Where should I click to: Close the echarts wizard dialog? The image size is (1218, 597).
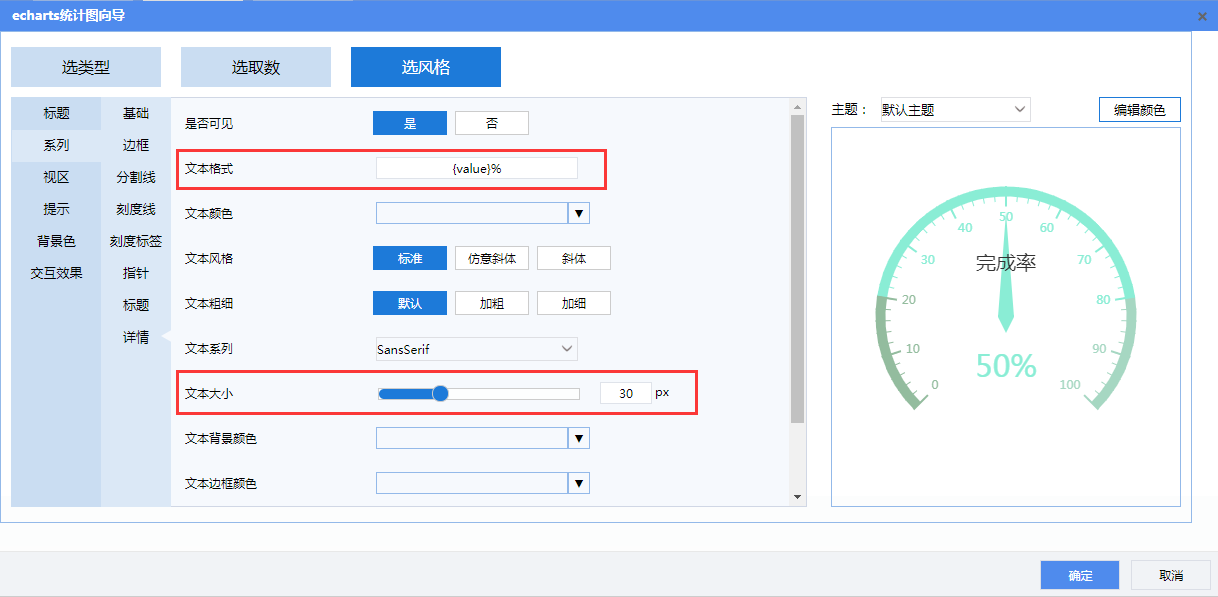point(1202,16)
